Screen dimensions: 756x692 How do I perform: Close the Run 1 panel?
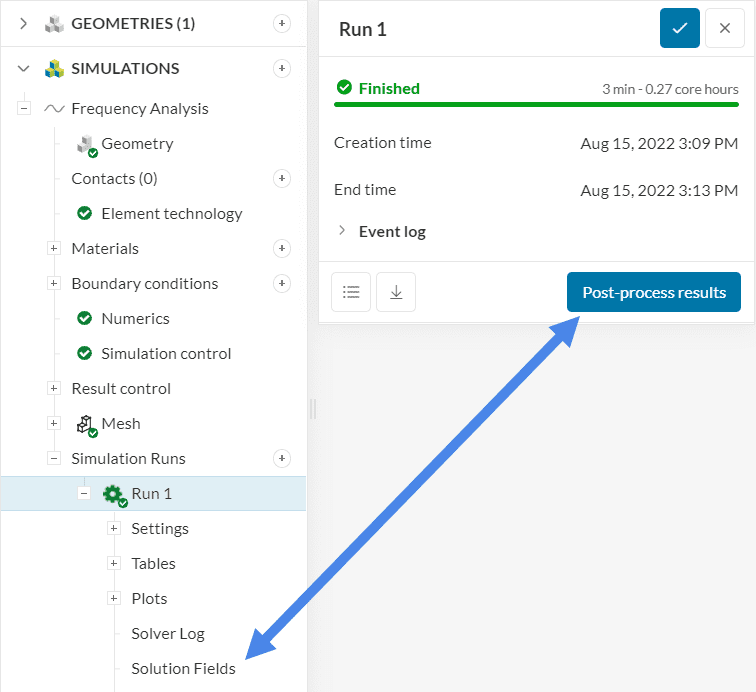point(724,29)
